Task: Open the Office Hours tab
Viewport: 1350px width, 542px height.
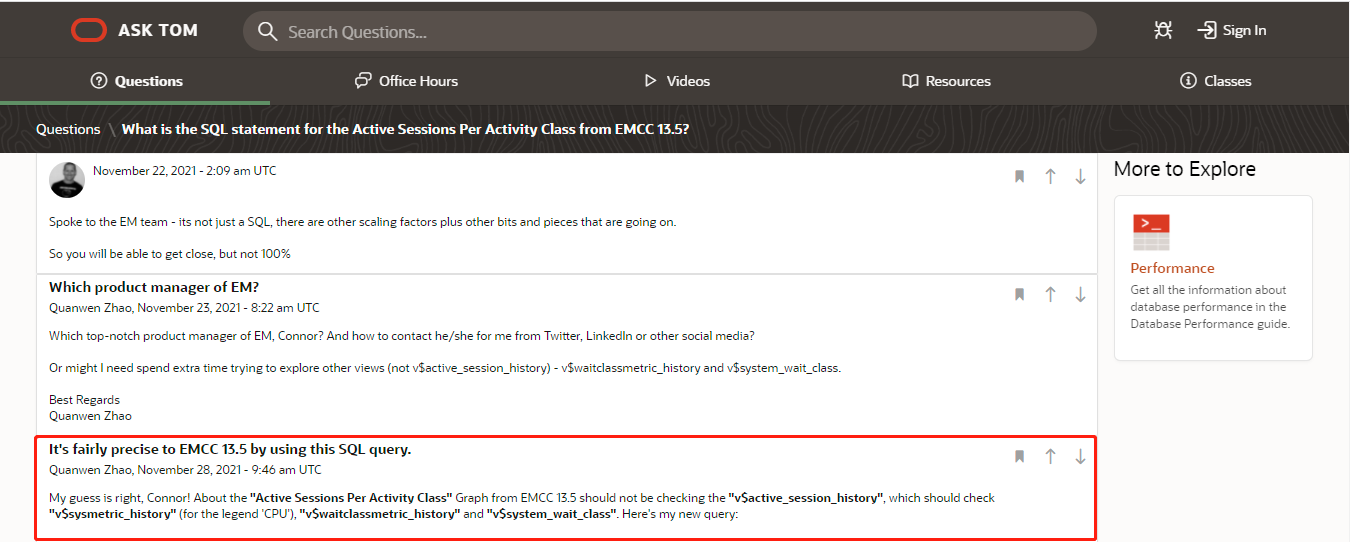Action: [406, 81]
